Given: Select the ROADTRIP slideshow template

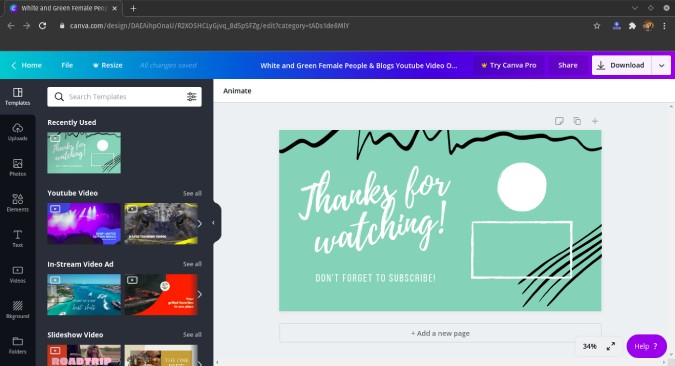Looking at the screenshot, I should tap(84, 355).
